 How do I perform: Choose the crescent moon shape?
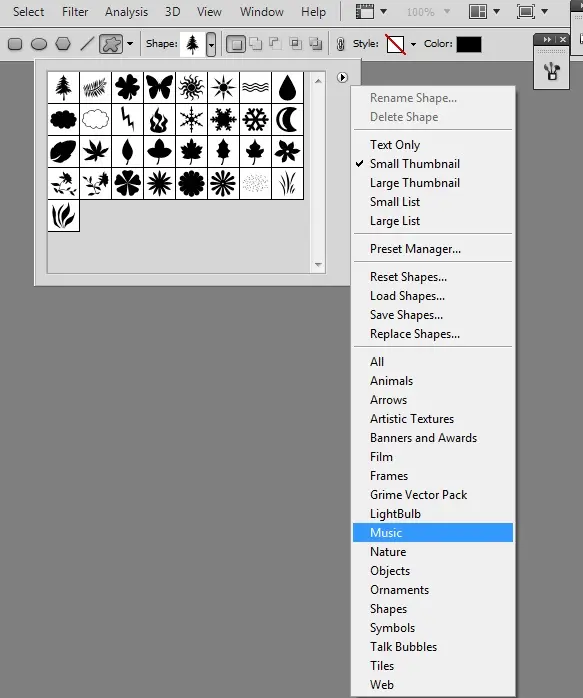tap(287, 119)
